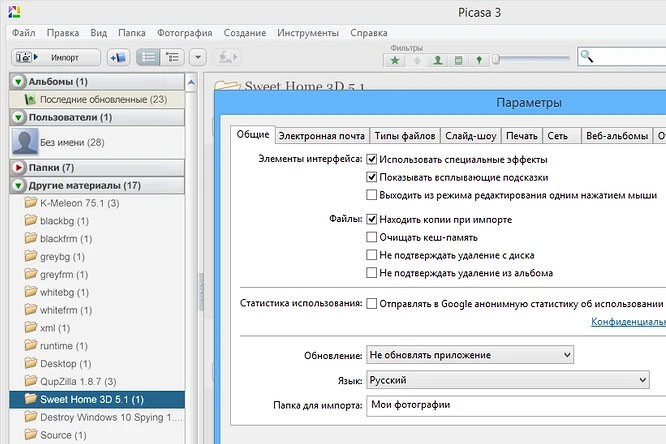This screenshot has width=666, height=444.
Task: Click the Импорт button
Action: click(x=56, y=58)
